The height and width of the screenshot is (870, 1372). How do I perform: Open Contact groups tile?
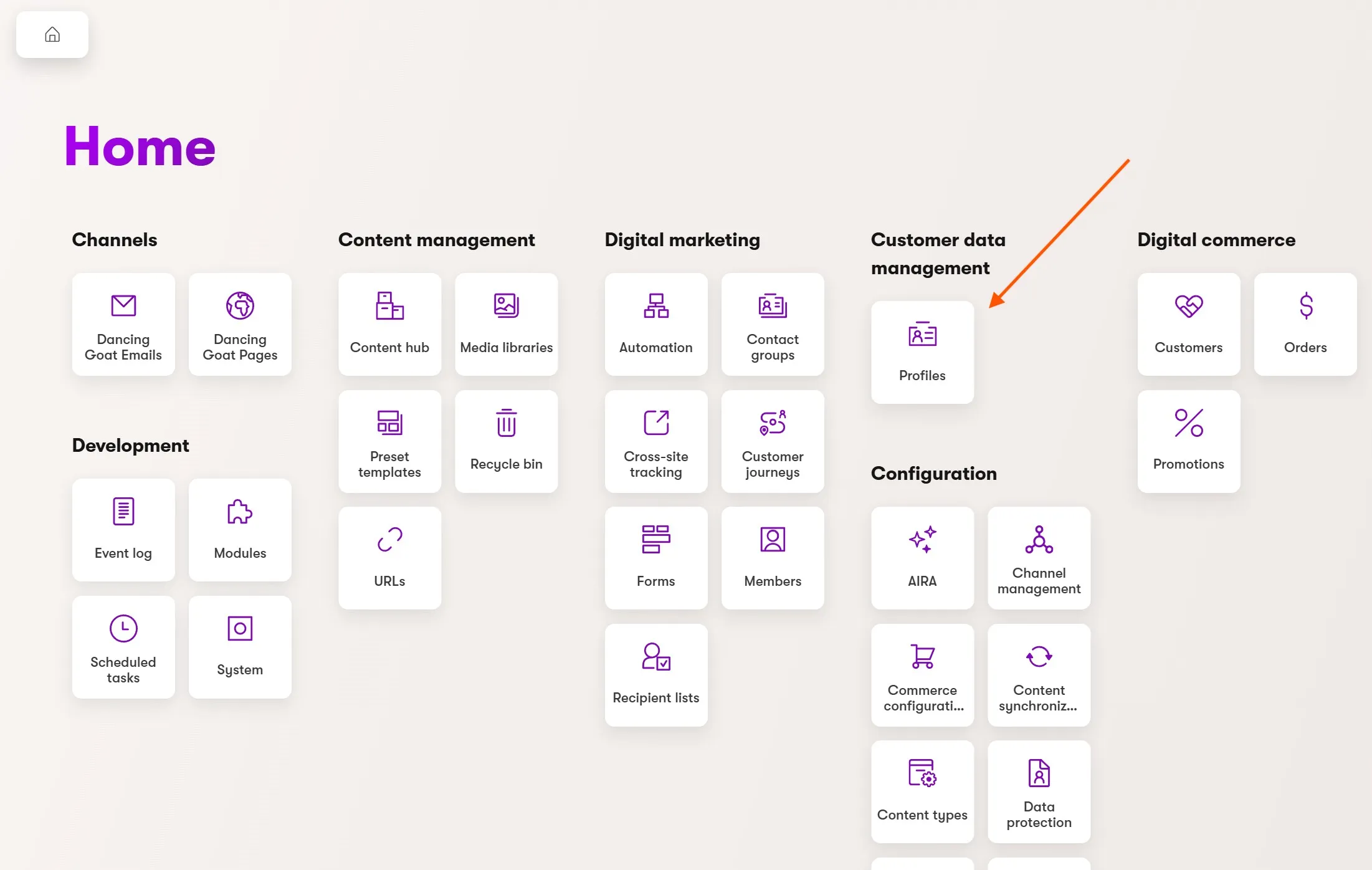(x=773, y=324)
